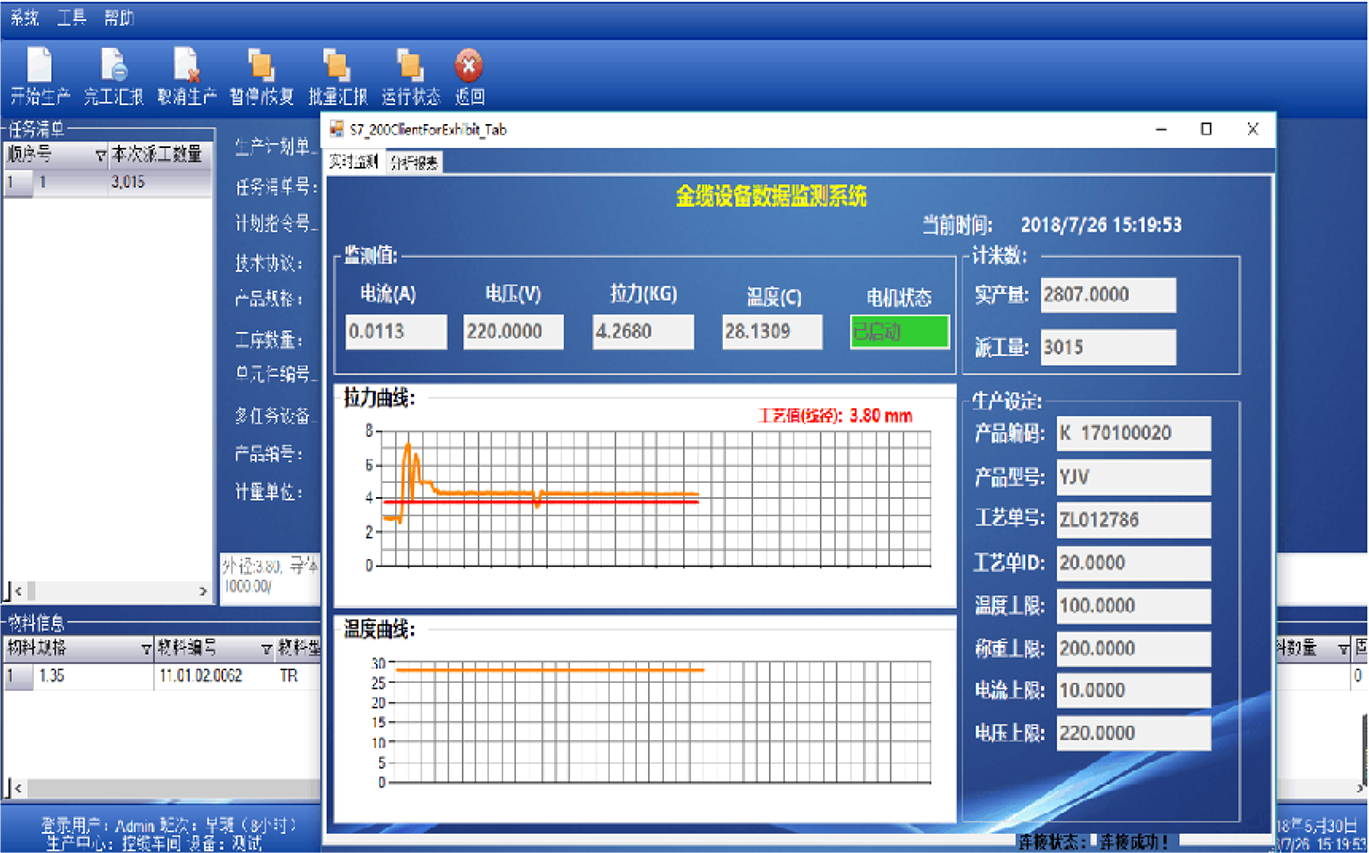1369x853 pixels.
Task: Close the S7_200ClientForExhibit_Tab window
Action: (1252, 129)
